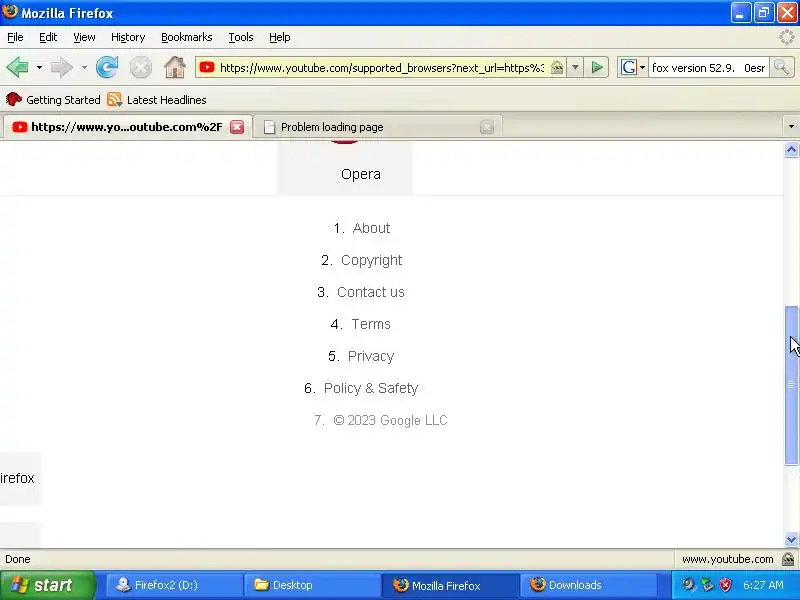This screenshot has width=800, height=600.
Task: Click the partially visible Firefox browser card
Action: [20, 479]
